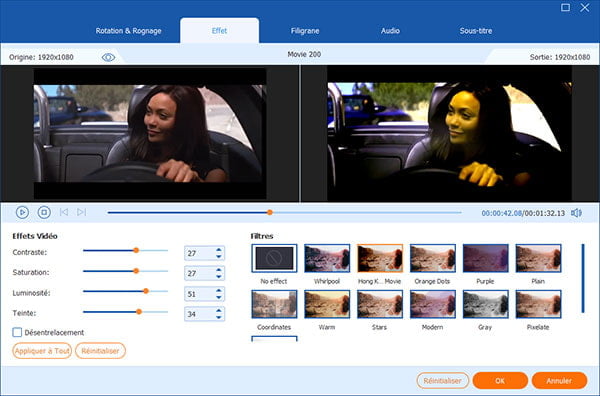600x396 pixels.
Task: Apply the Stars filter
Action: coord(380,304)
